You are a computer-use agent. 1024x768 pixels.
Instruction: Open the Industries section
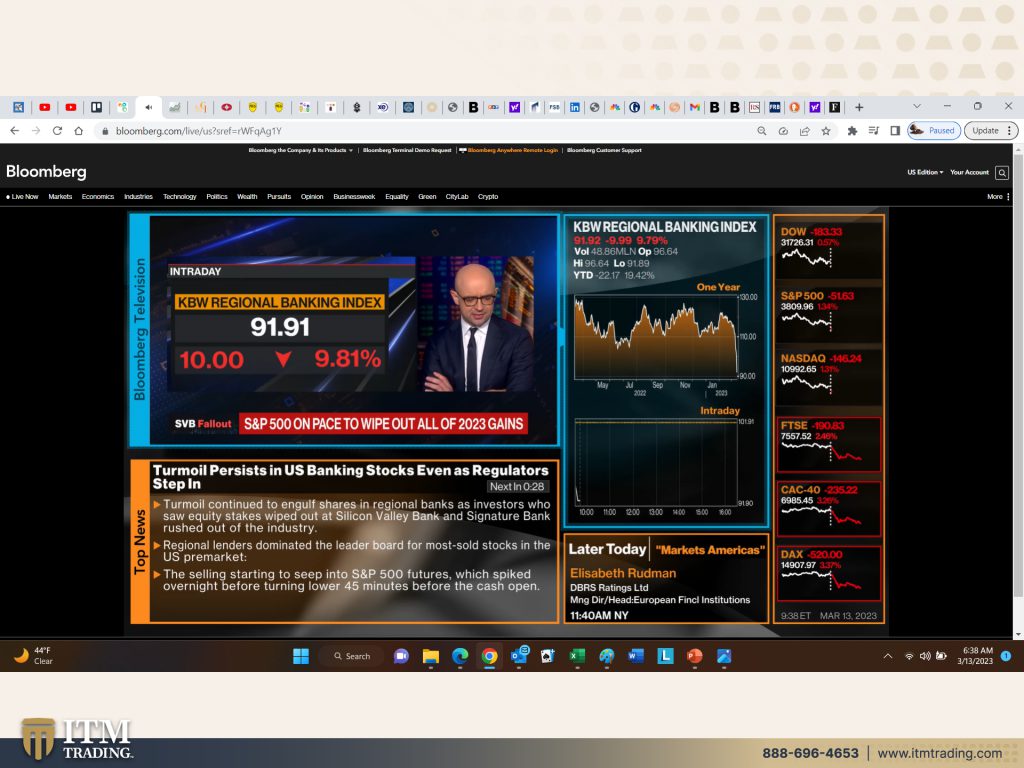(138, 197)
